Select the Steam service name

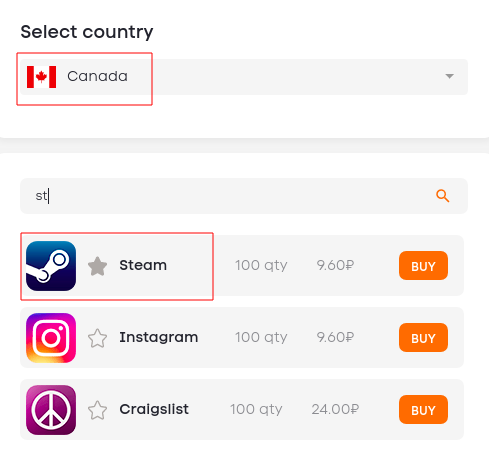pyautogui.click(x=143, y=265)
